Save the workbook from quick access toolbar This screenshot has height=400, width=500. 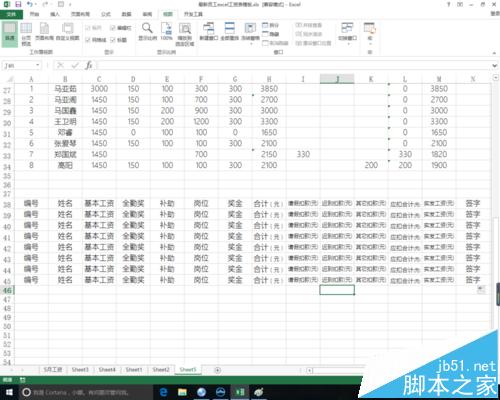18,4
